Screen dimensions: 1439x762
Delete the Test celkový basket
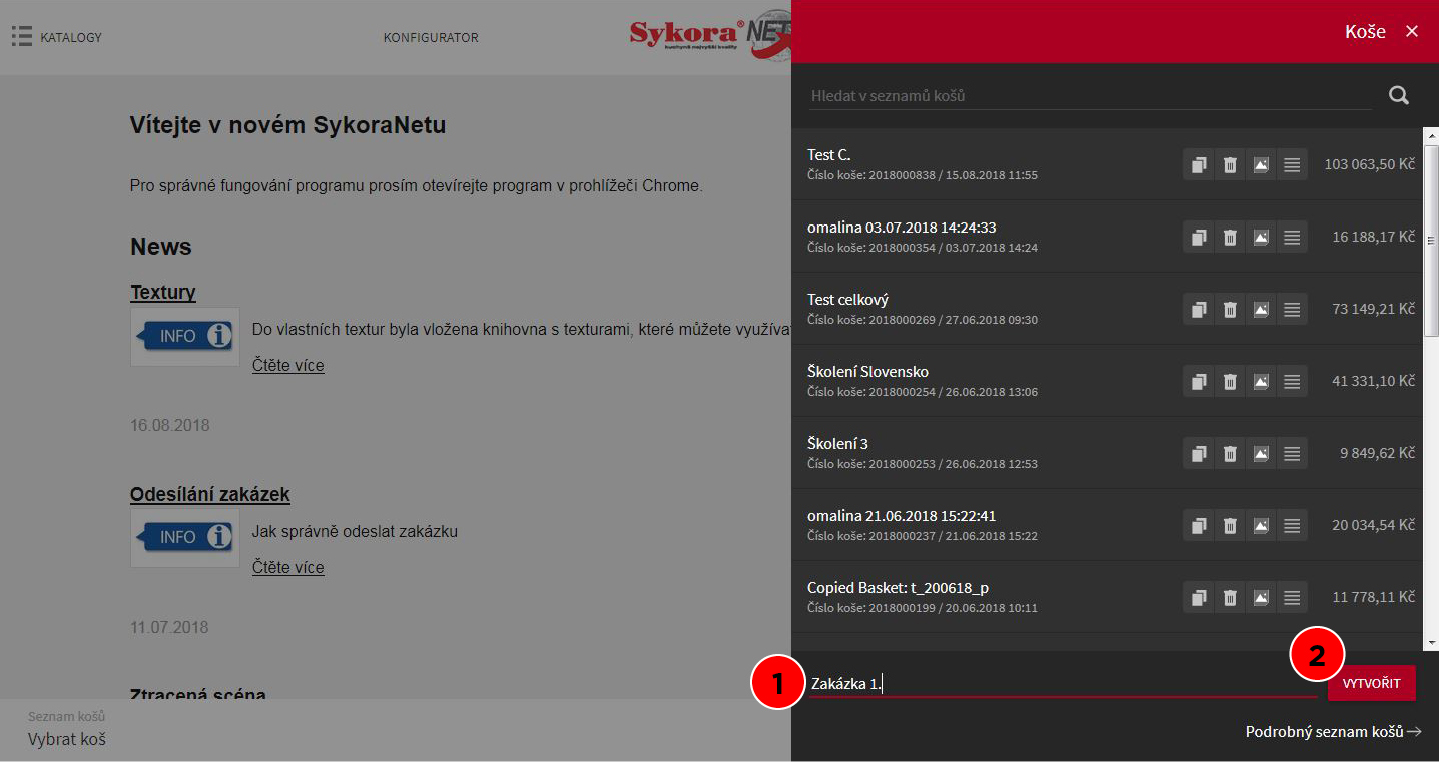(x=1230, y=309)
